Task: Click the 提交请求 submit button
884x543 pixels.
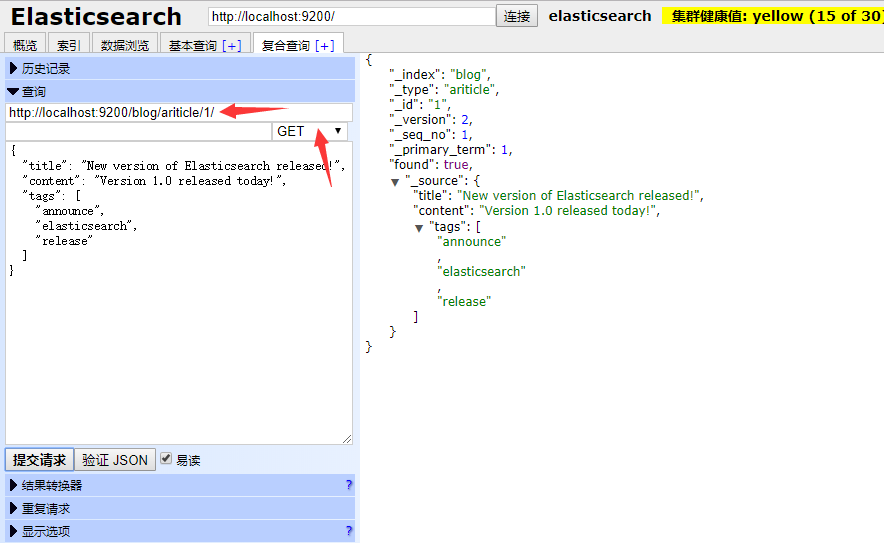Action: coord(39,460)
